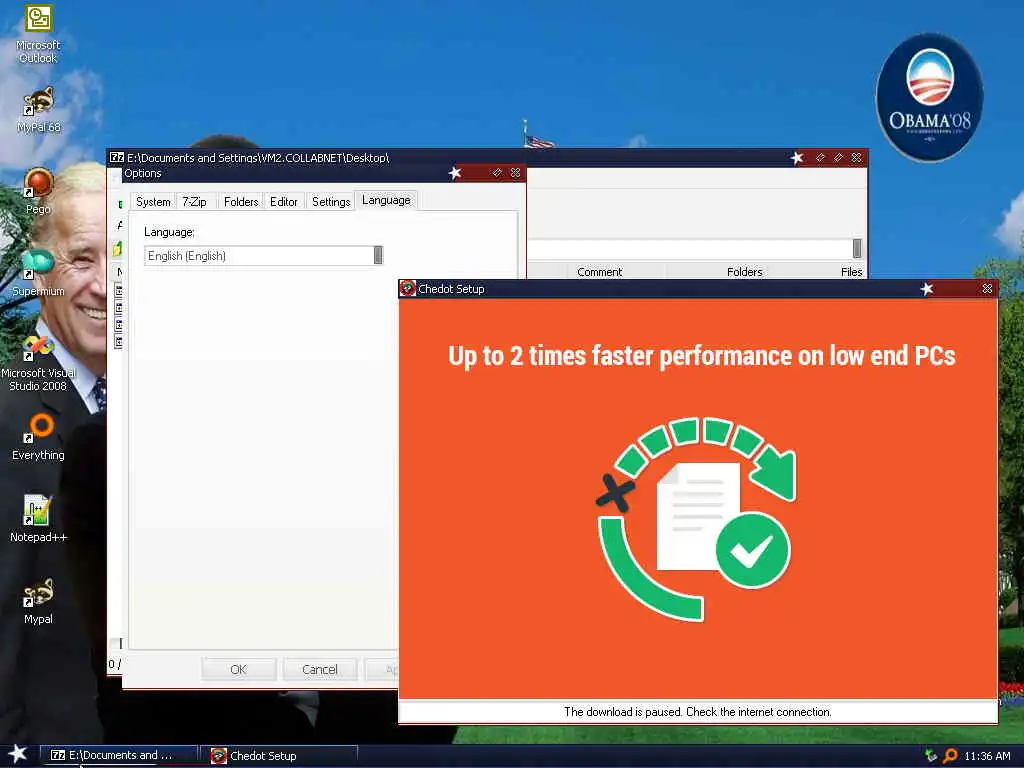Click the star icon in Options title bar
The width and height of the screenshot is (1024, 768).
click(x=455, y=173)
